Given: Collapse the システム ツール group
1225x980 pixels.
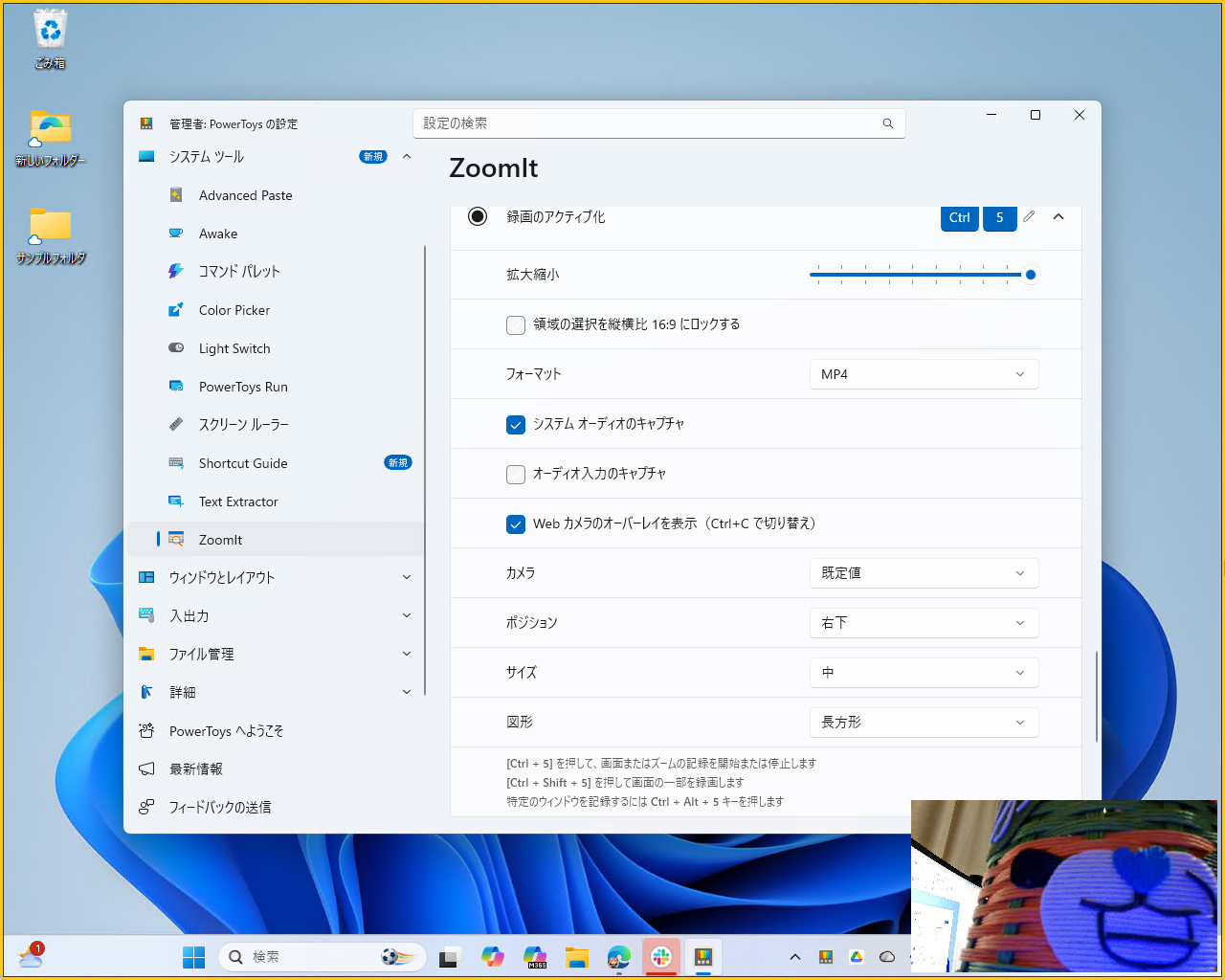Looking at the screenshot, I should tap(407, 157).
